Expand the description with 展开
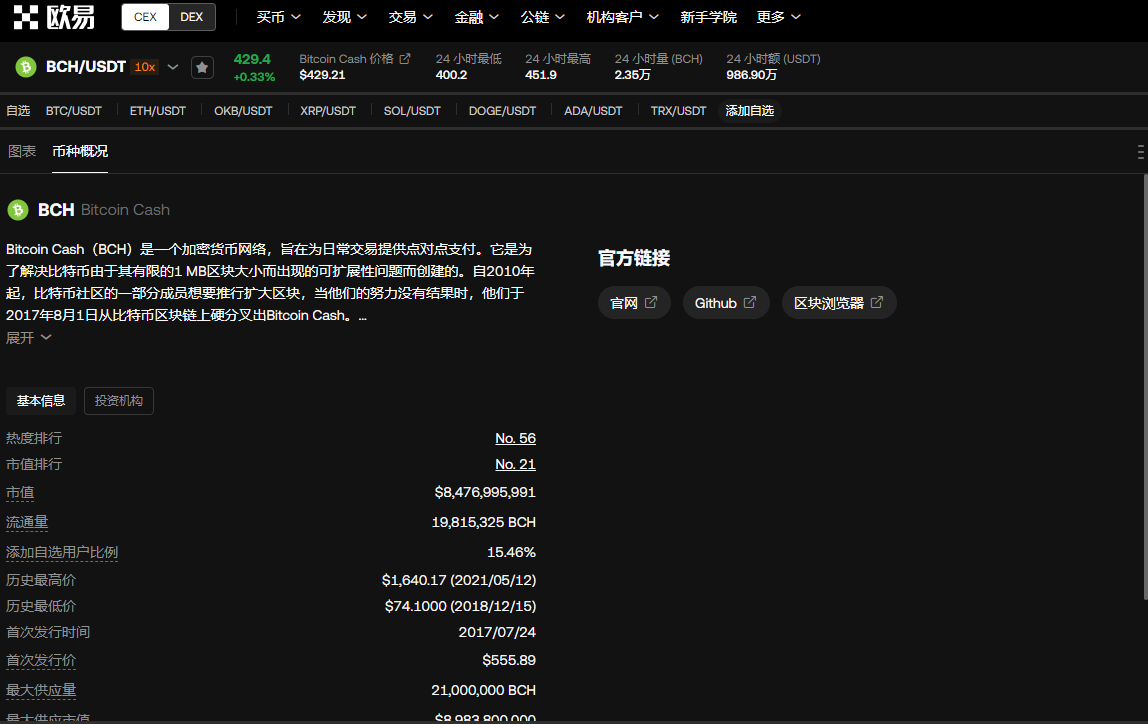Screen dimensions: 1148x724 pyautogui.click(x=29, y=337)
